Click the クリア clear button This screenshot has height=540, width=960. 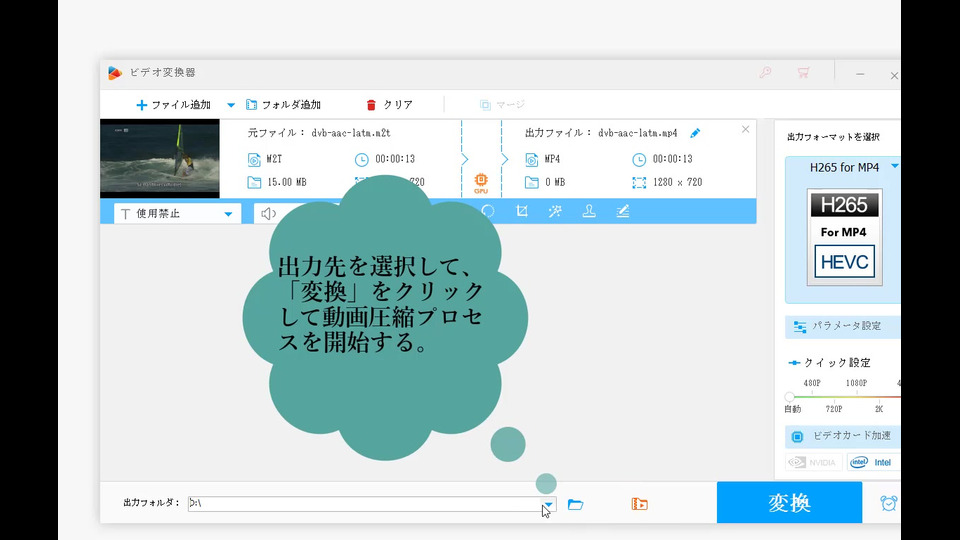389,105
